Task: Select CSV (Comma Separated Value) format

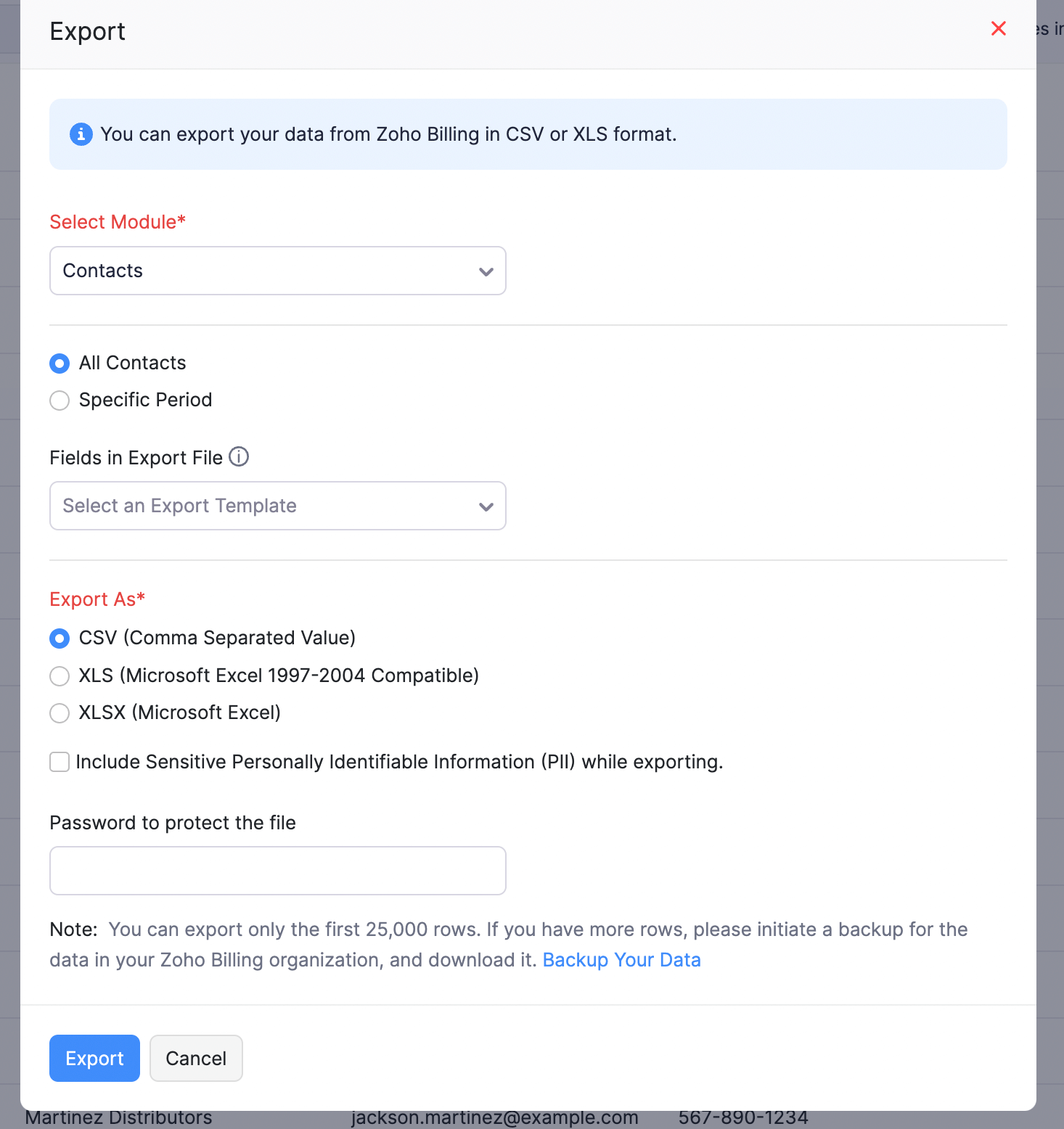Action: click(60, 639)
